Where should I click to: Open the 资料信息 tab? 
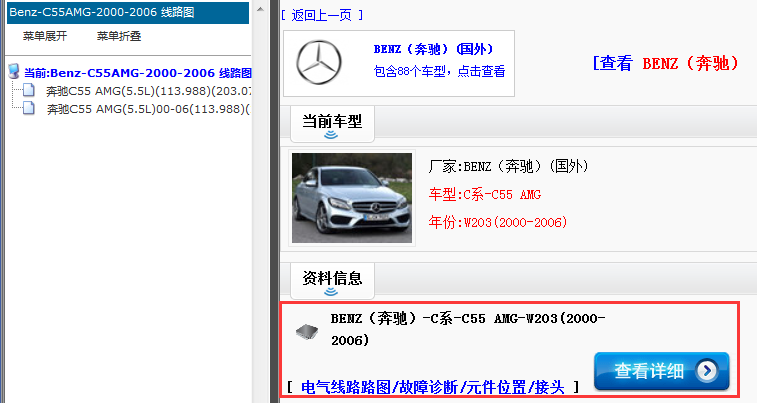pos(332,281)
